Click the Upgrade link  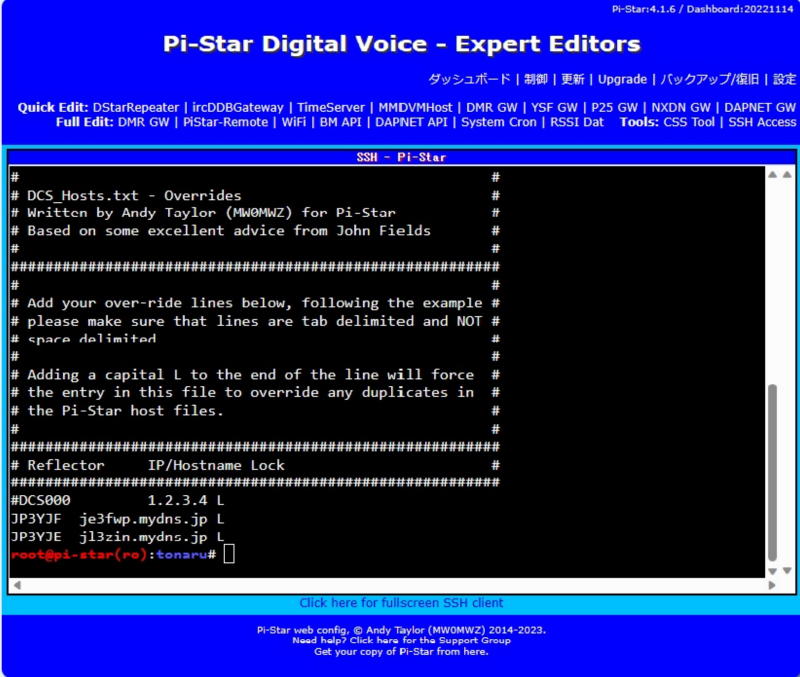(622, 80)
